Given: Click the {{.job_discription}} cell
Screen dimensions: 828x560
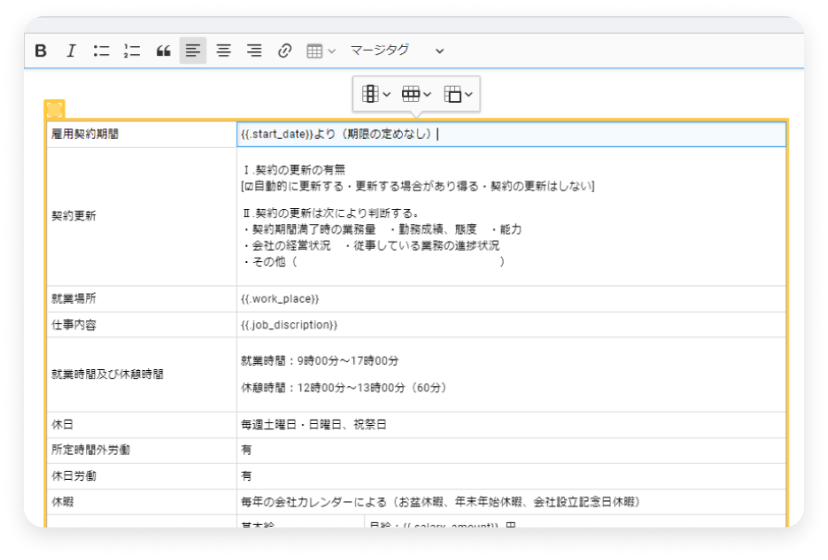Looking at the screenshot, I should [290, 325].
